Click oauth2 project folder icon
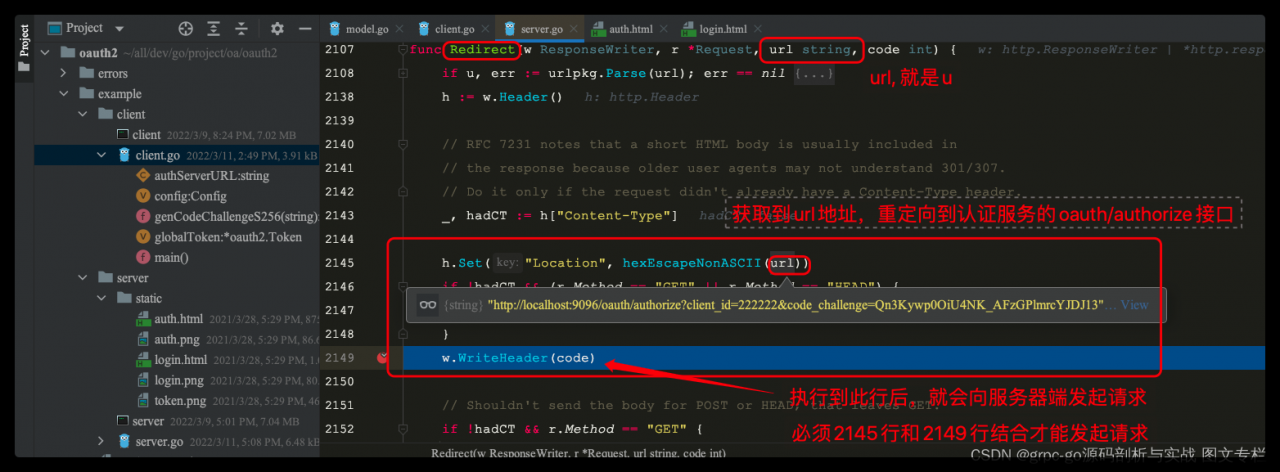1280x472 pixels. 67,53
